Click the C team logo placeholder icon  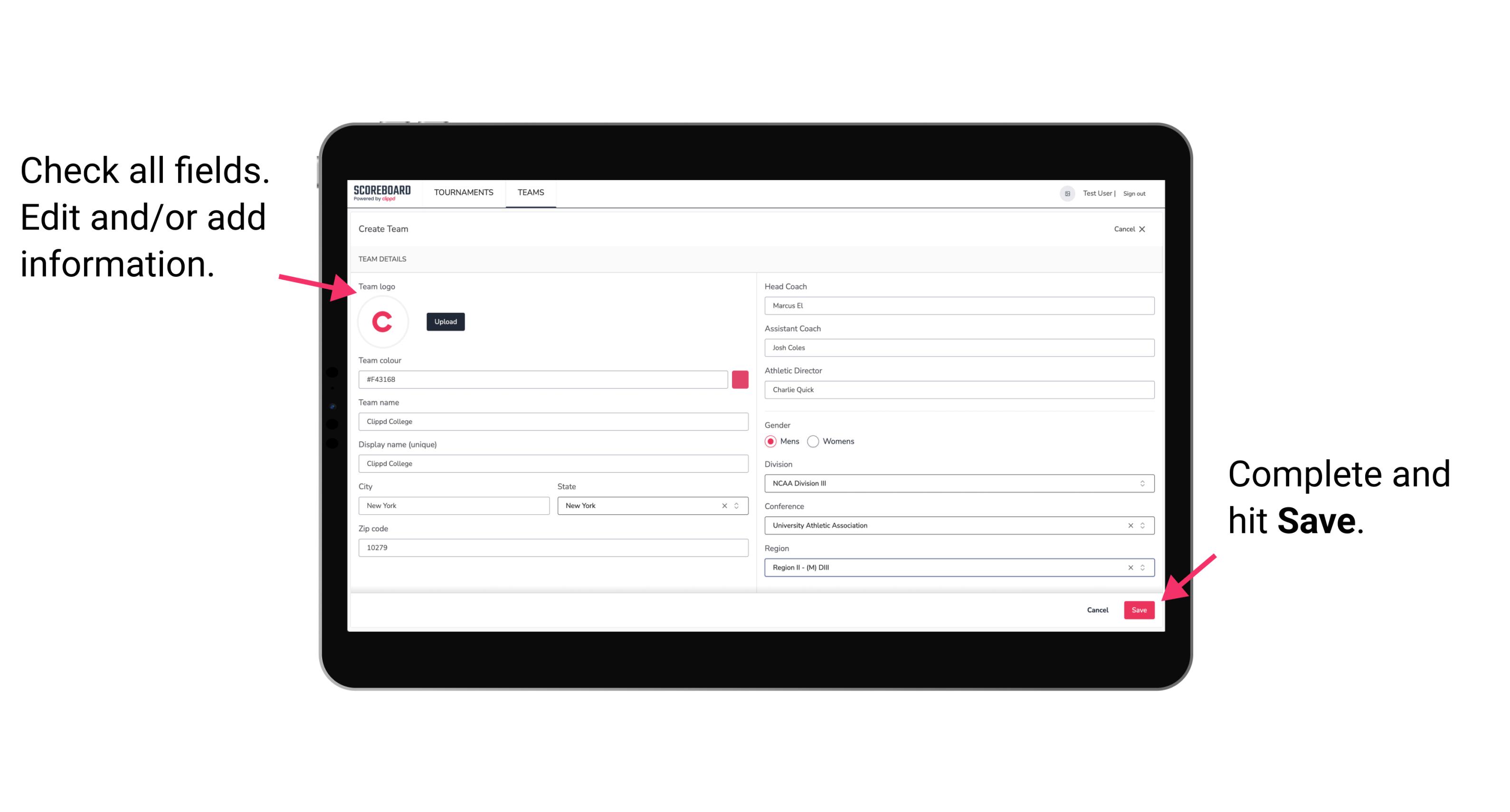(384, 322)
